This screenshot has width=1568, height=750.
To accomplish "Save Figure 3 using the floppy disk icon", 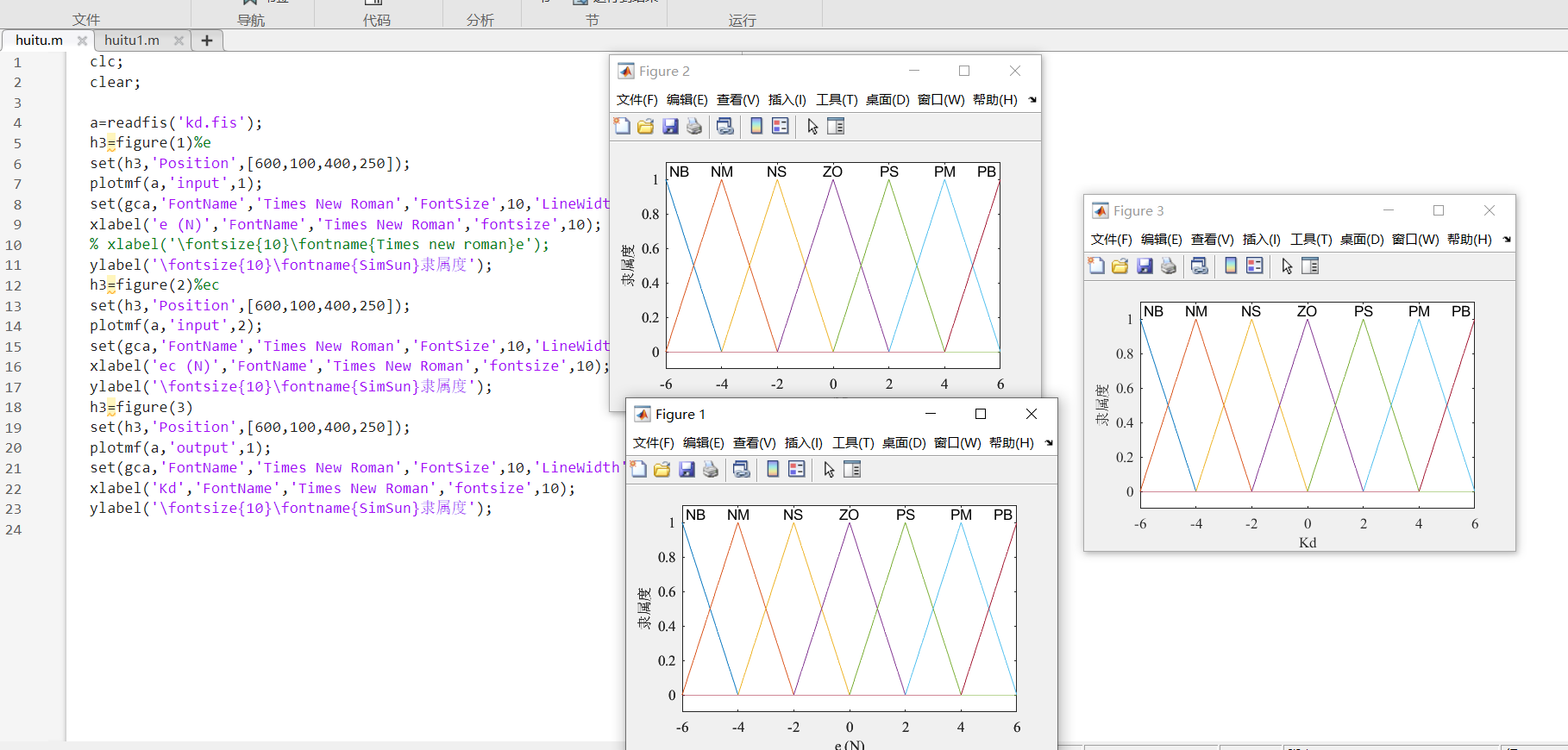I will point(1145,266).
